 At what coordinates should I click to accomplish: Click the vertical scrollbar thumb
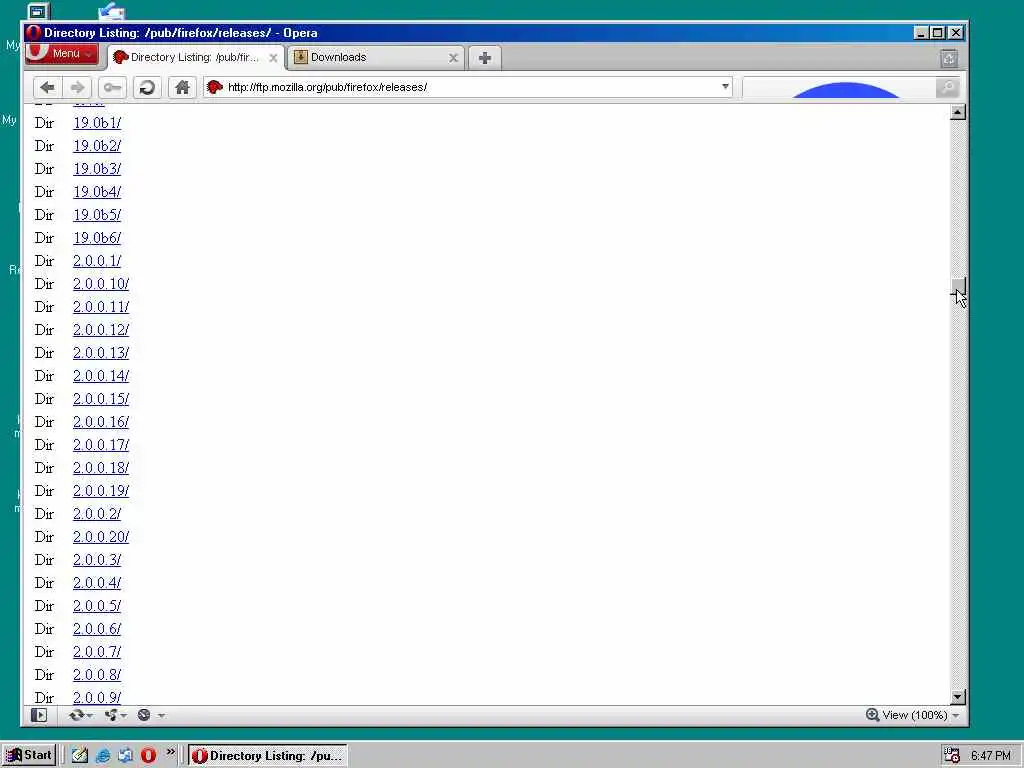coord(957,285)
